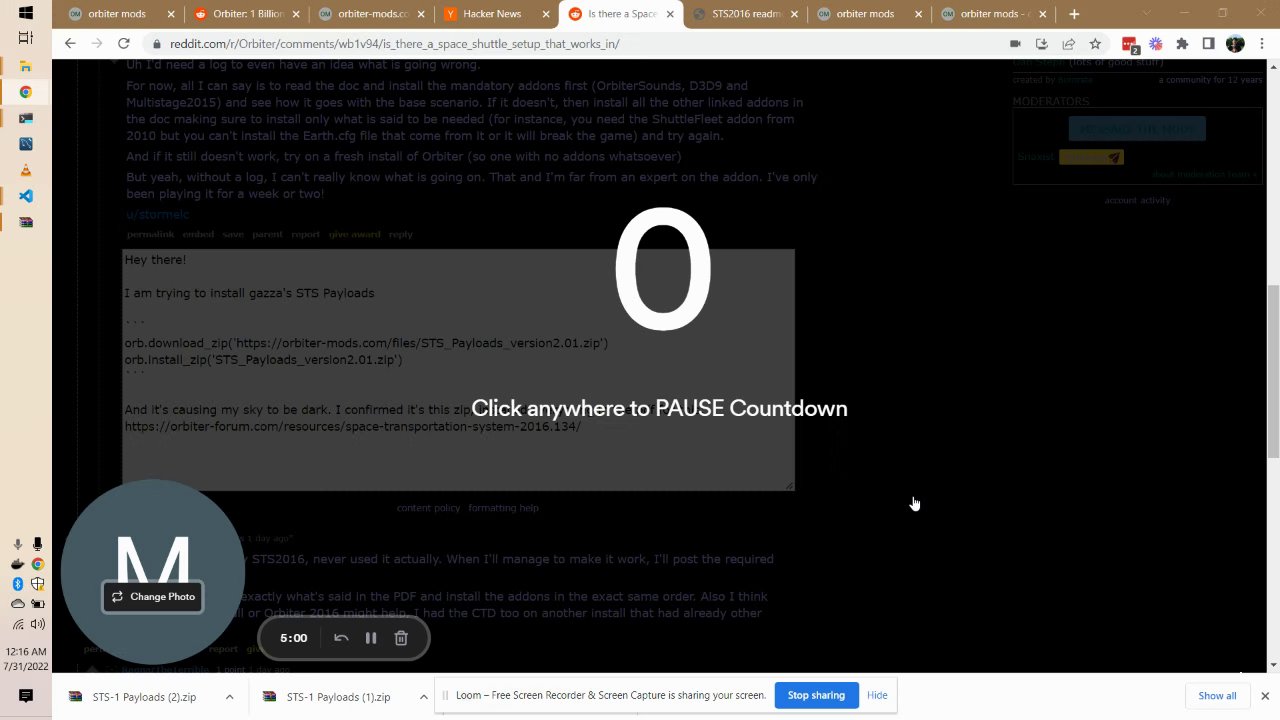Toggle the browser side panel
The image size is (1280, 720).
pyautogui.click(x=1208, y=44)
